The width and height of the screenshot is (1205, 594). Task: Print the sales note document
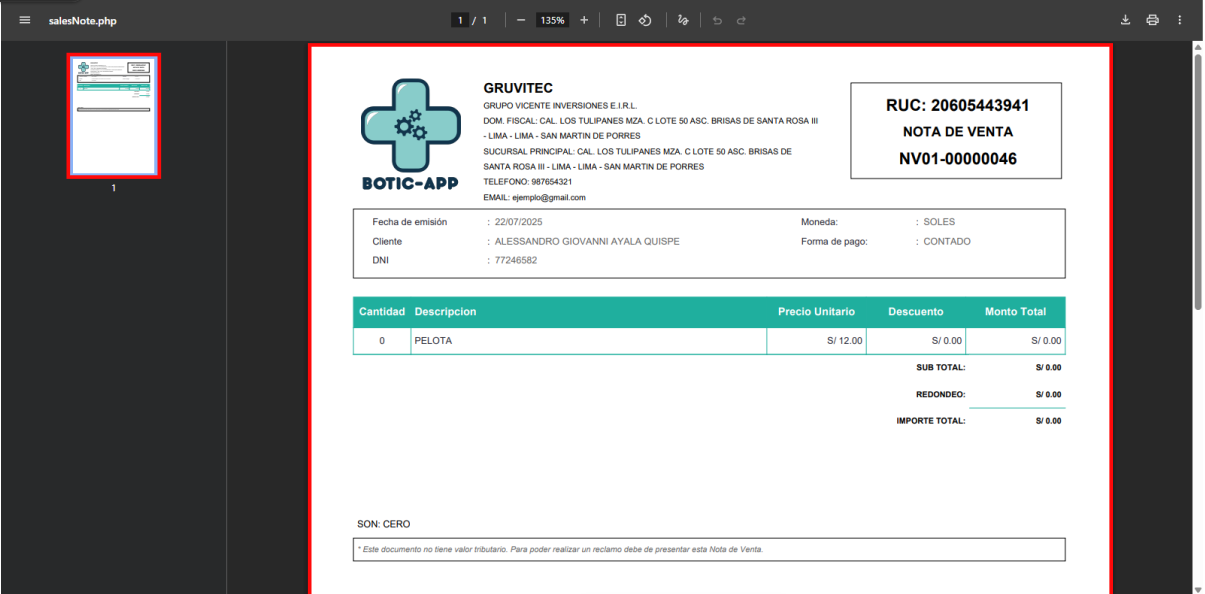(1152, 20)
